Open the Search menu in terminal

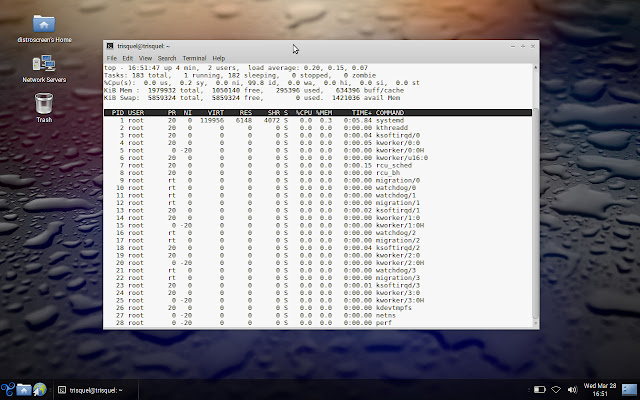[x=167, y=58]
